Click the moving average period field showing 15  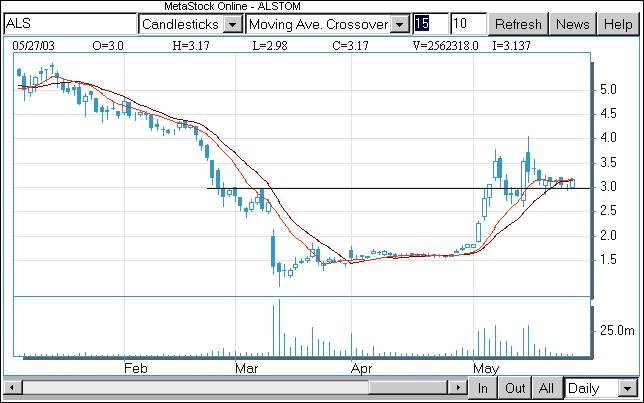tap(430, 24)
